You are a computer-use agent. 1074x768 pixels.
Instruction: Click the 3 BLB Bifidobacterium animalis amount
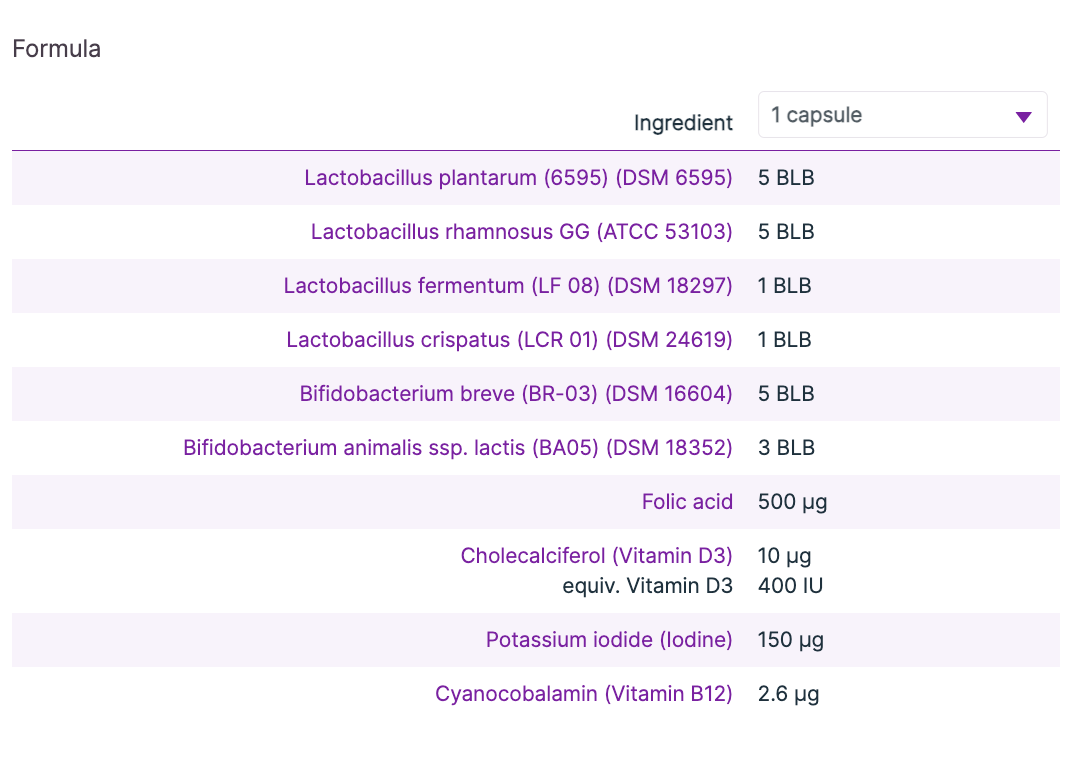coord(786,448)
